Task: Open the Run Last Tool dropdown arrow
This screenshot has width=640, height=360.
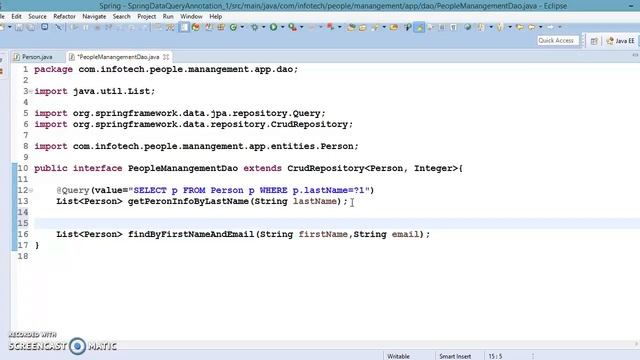Action: point(302,27)
